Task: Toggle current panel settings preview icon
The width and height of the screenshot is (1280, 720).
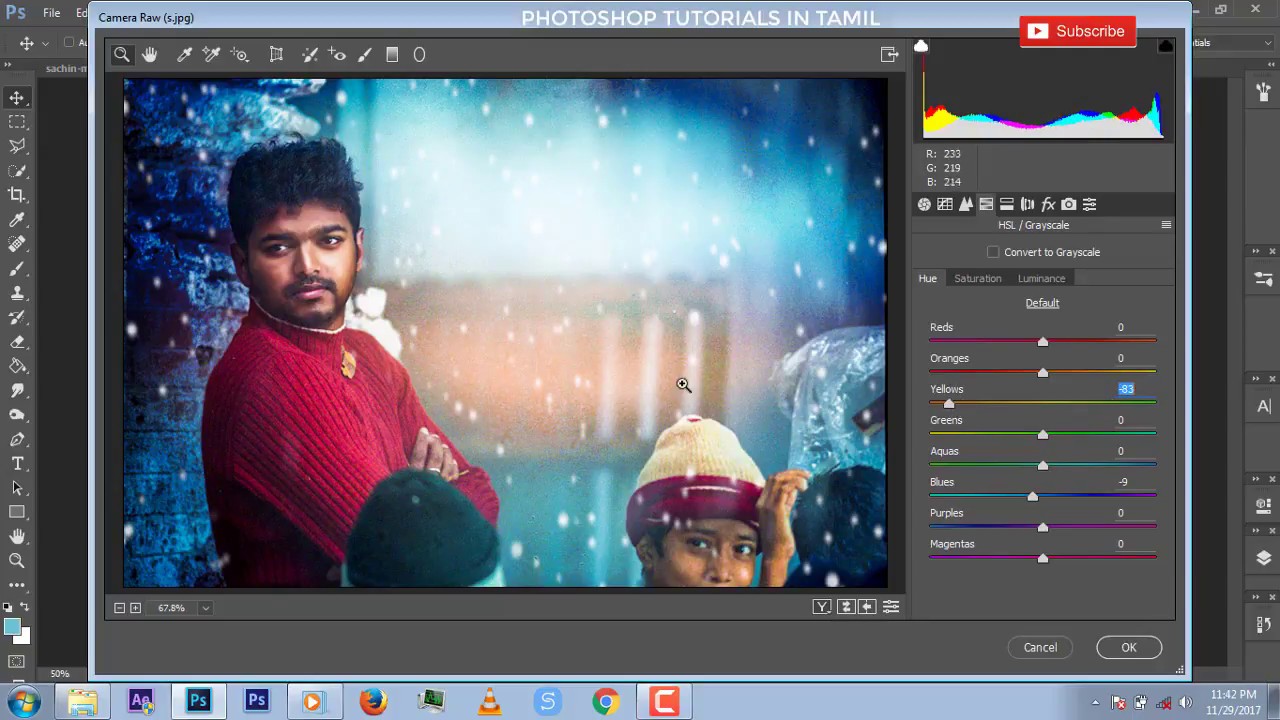Action: point(891,607)
